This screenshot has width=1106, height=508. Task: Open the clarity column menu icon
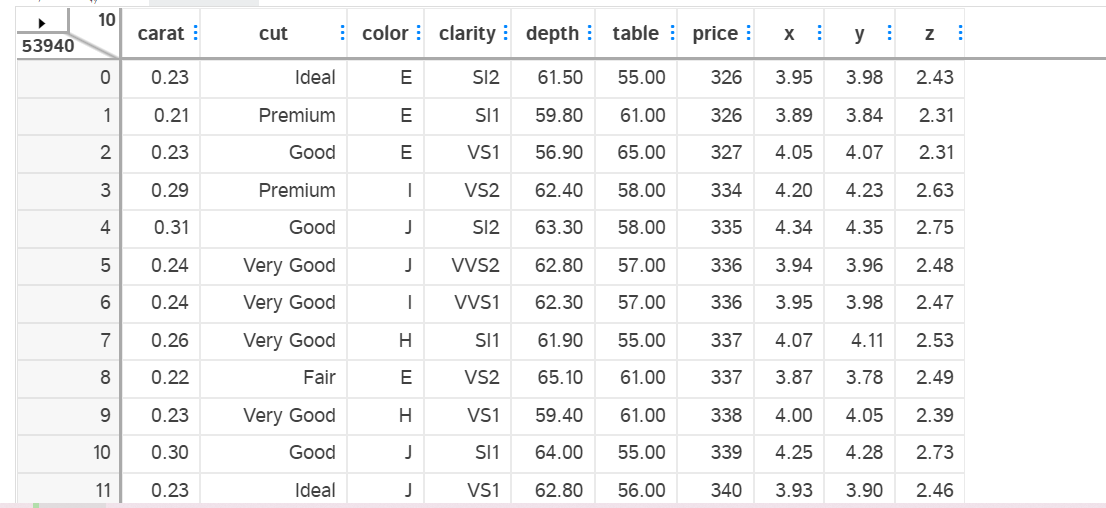505,34
